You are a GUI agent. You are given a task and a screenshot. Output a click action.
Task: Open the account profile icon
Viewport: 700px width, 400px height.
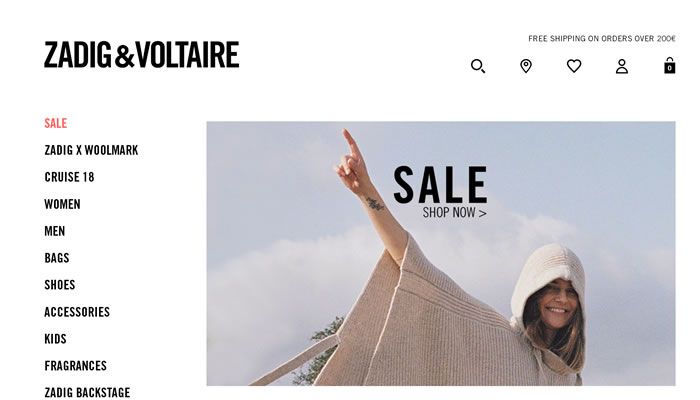point(622,66)
